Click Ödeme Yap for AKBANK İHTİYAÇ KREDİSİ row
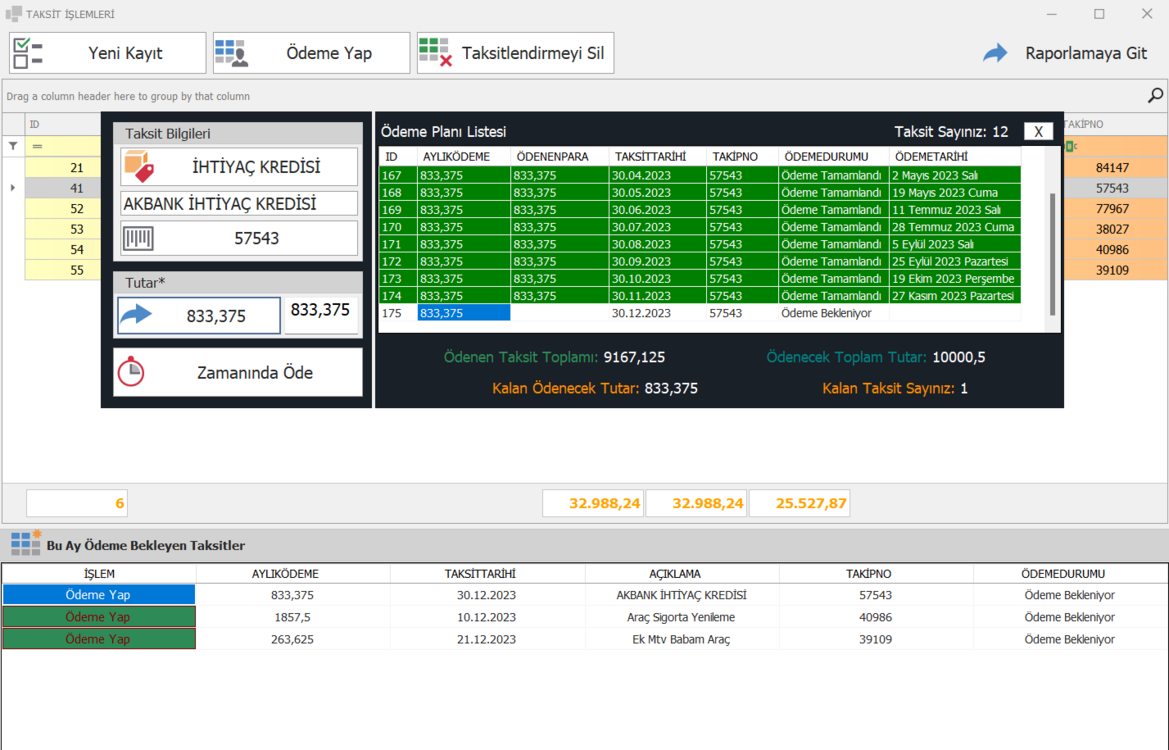 pyautogui.click(x=98, y=595)
